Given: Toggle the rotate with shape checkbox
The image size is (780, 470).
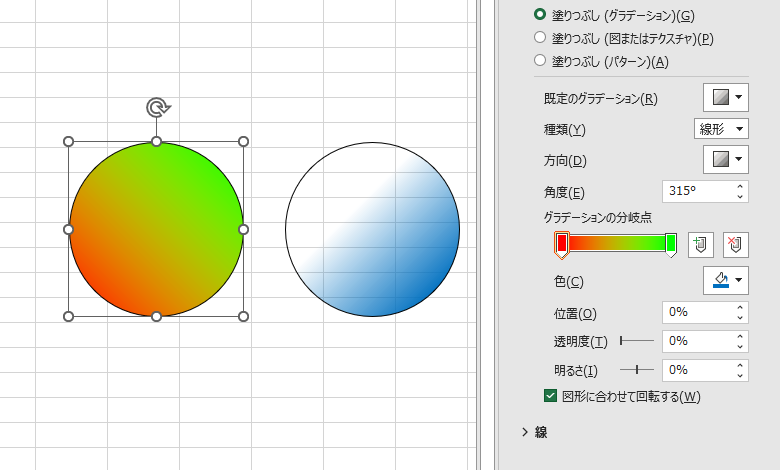Looking at the screenshot, I should pyautogui.click(x=550, y=396).
